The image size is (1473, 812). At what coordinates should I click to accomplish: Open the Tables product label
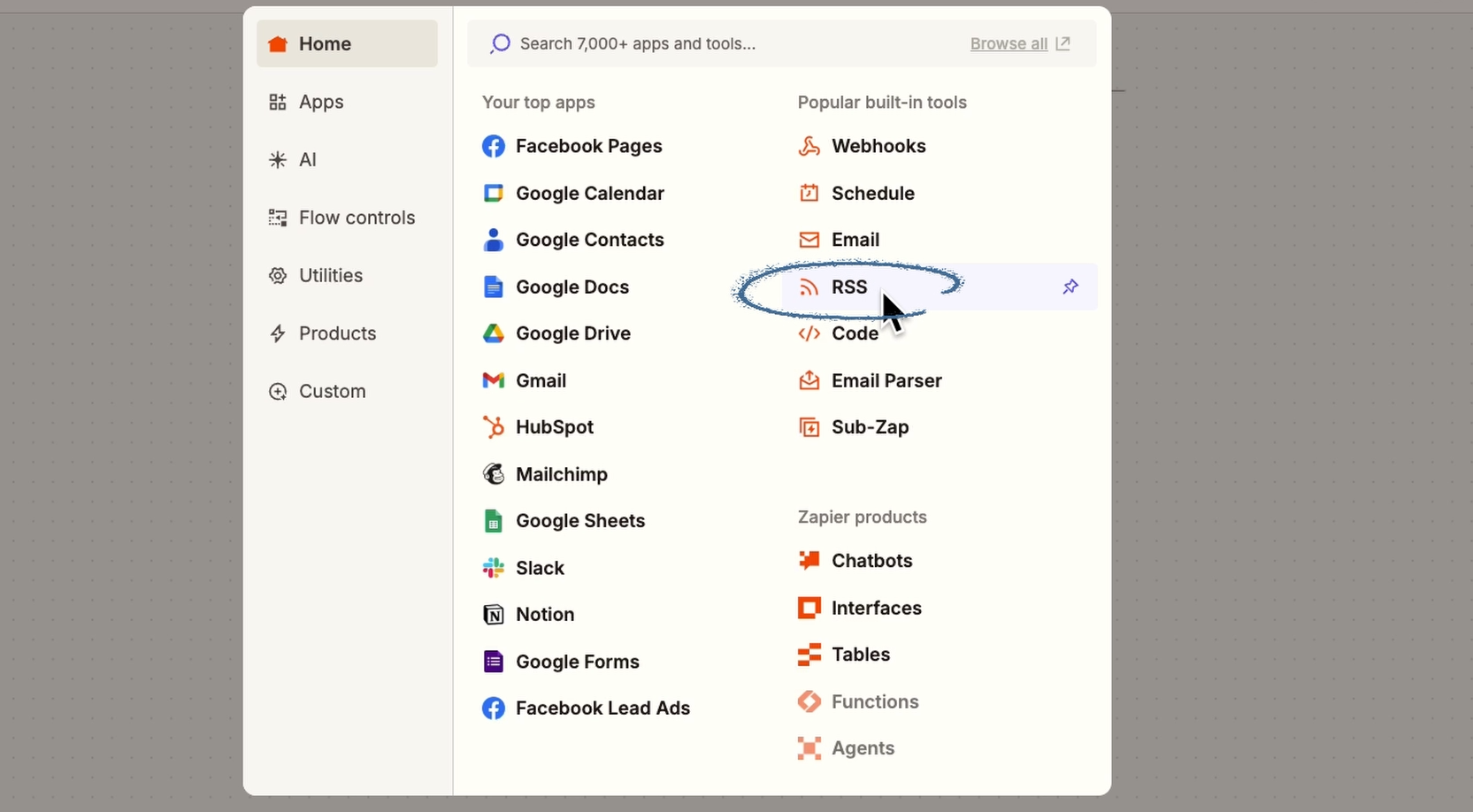(861, 655)
